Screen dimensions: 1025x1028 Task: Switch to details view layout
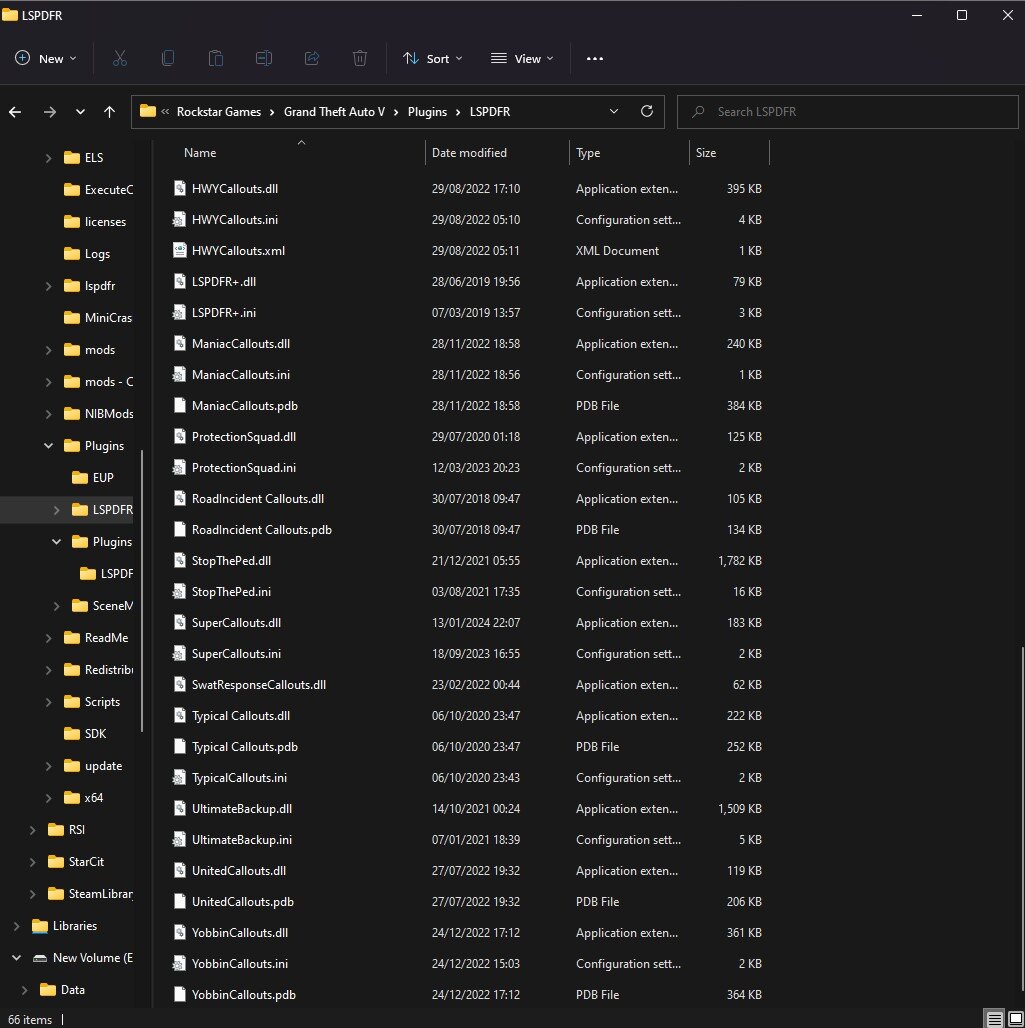tap(995, 1019)
